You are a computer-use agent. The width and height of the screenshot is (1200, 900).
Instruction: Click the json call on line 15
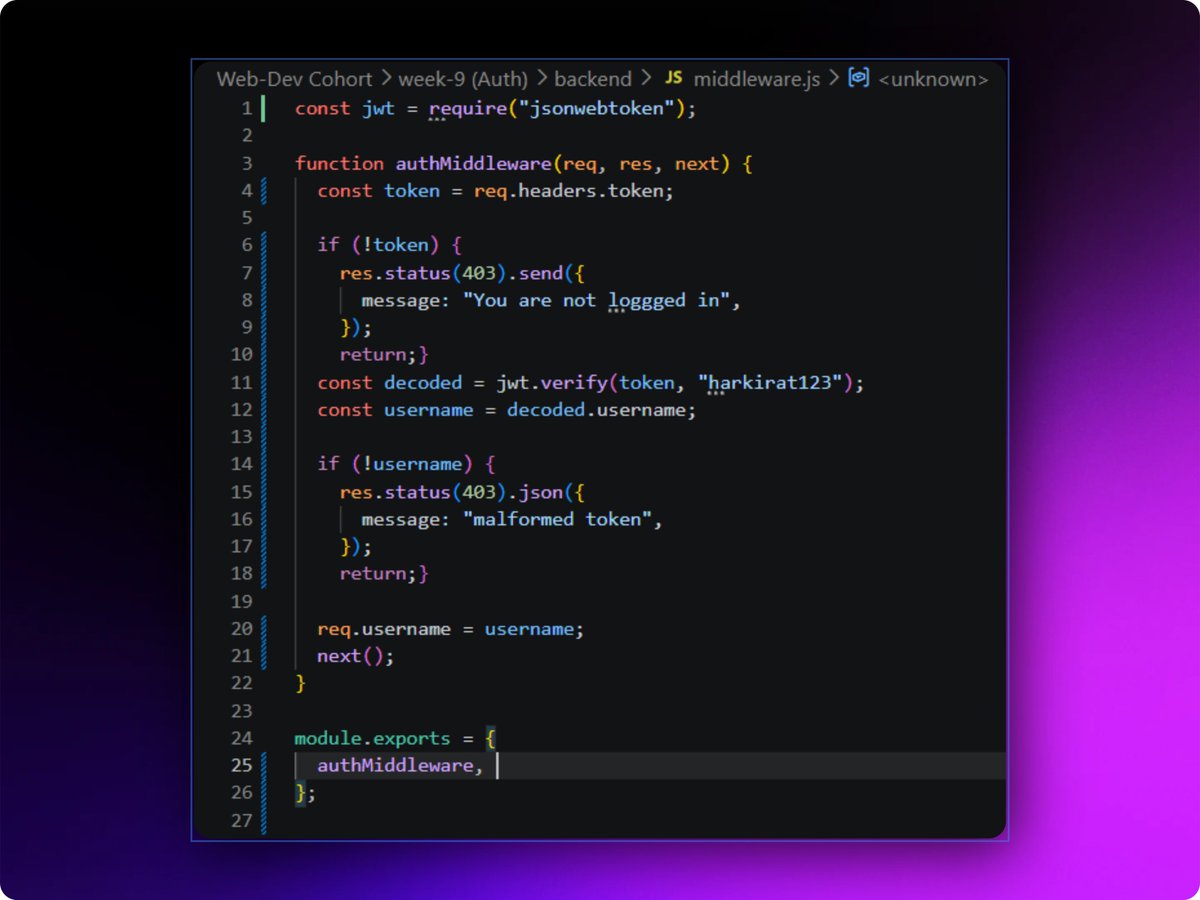(540, 492)
